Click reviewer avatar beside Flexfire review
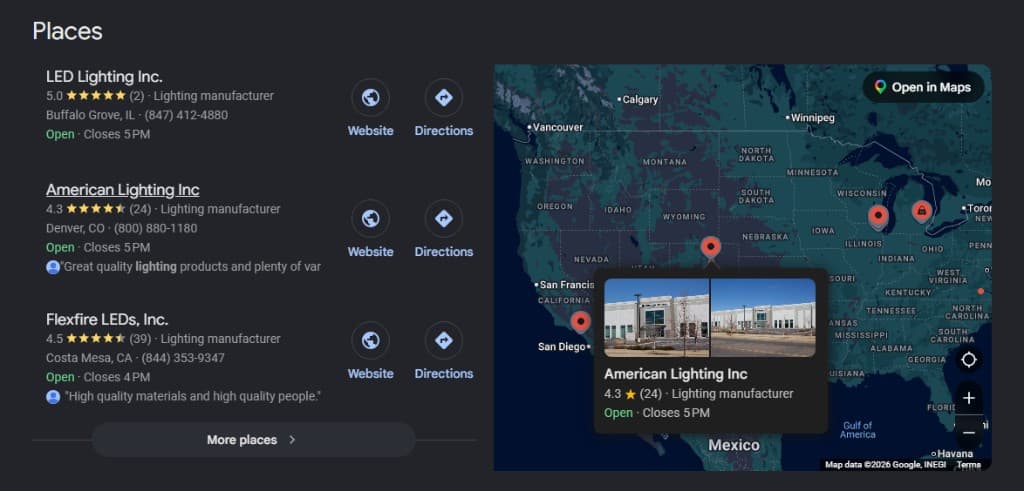 (x=53, y=396)
